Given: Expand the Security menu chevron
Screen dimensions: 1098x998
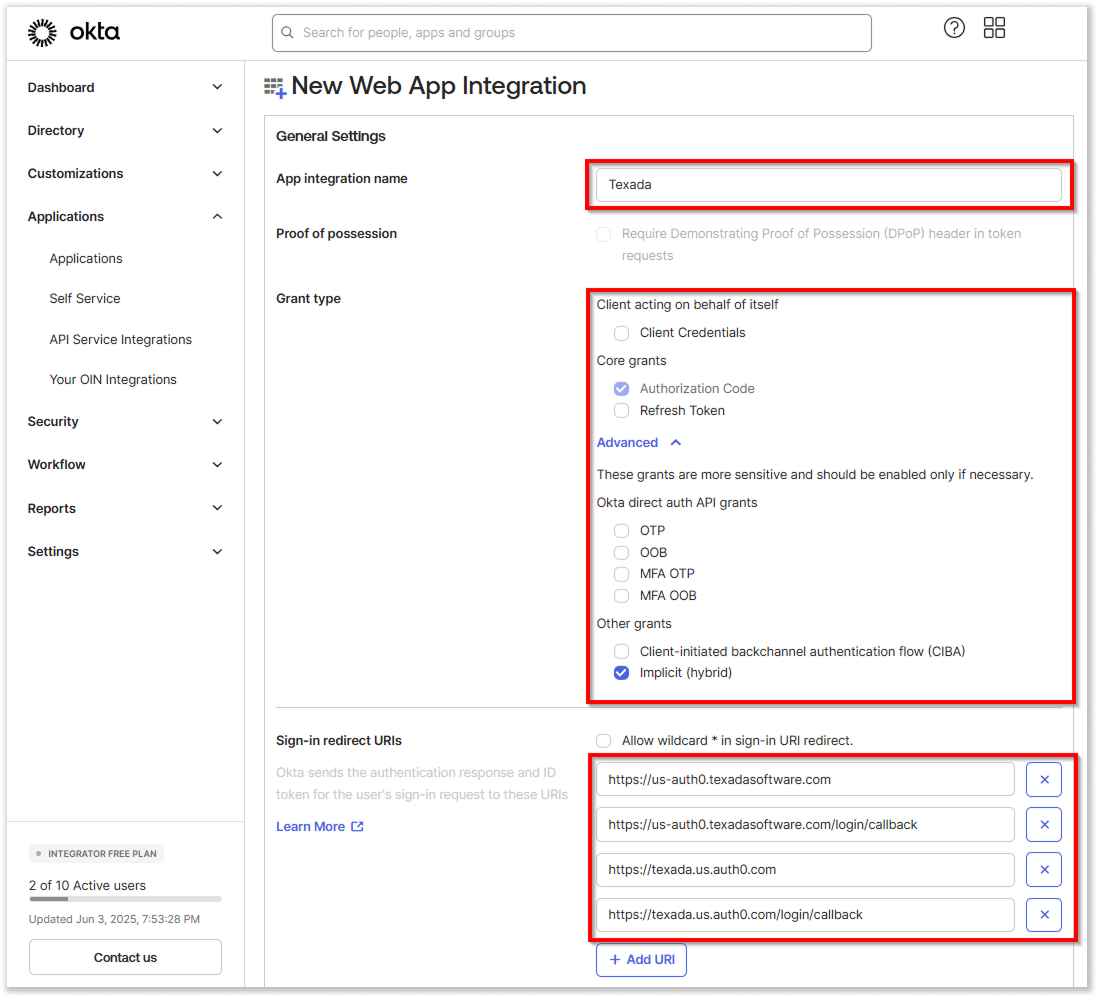Looking at the screenshot, I should pyautogui.click(x=217, y=422).
